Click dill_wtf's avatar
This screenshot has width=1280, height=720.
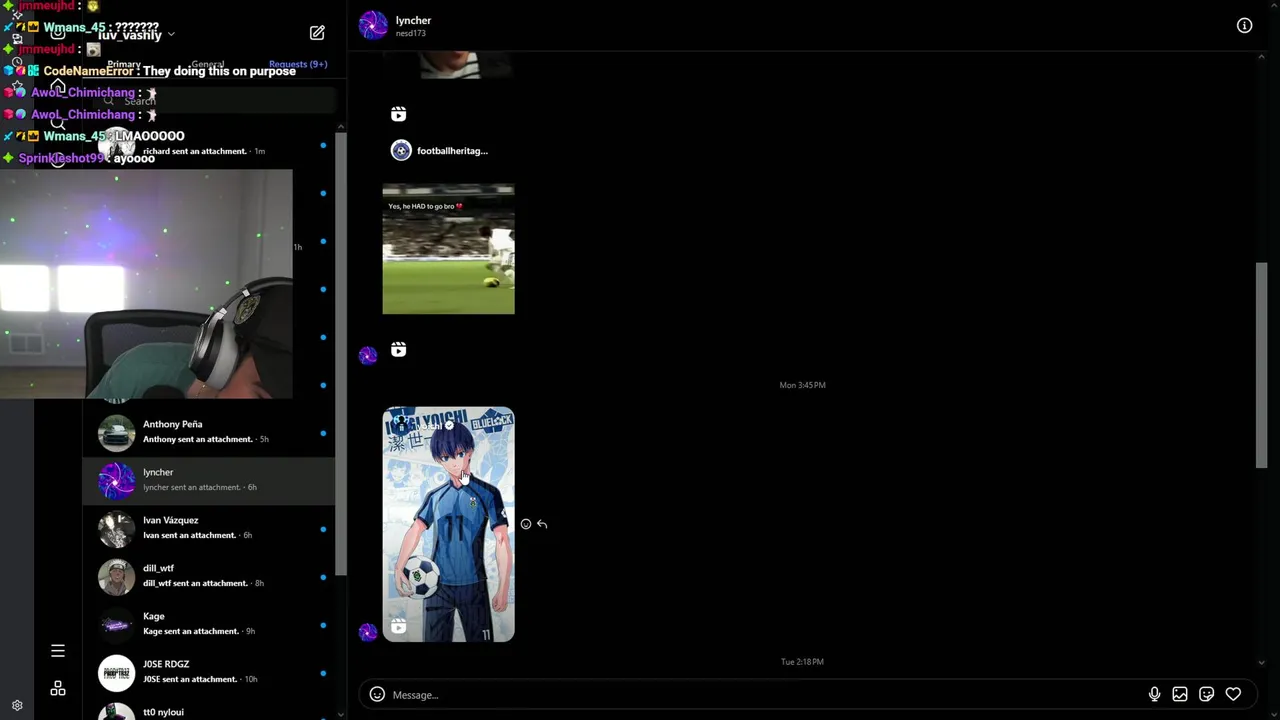click(x=116, y=577)
